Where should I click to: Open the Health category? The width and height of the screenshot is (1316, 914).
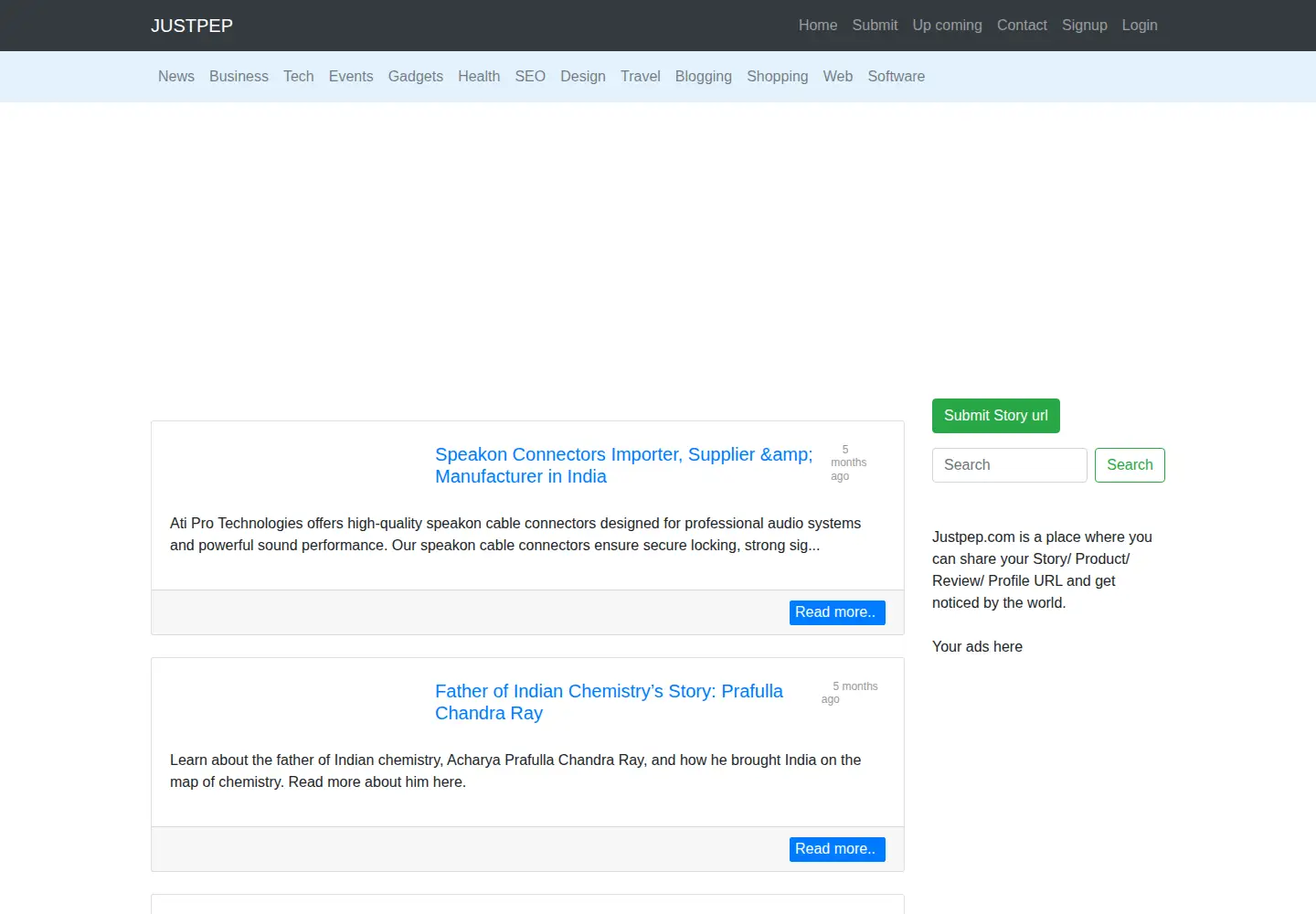pos(479,77)
